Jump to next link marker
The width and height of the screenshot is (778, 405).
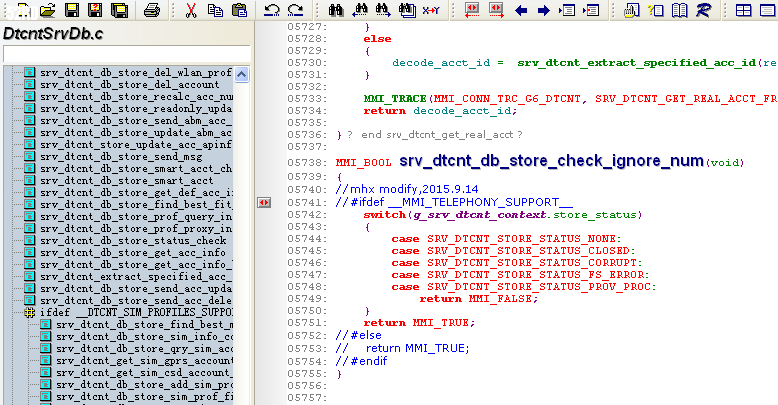pos(496,9)
